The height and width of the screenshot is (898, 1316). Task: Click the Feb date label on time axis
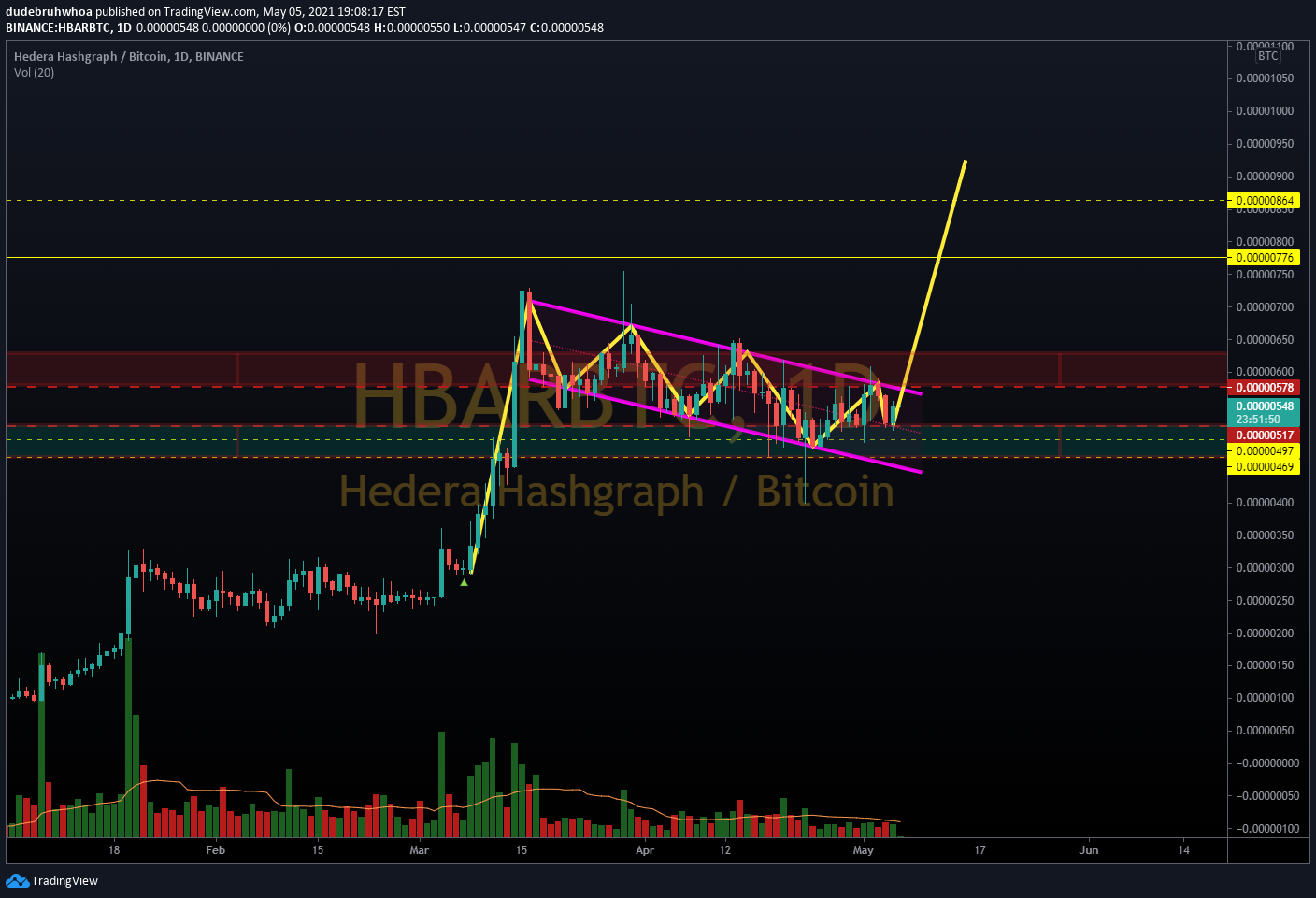[x=215, y=850]
